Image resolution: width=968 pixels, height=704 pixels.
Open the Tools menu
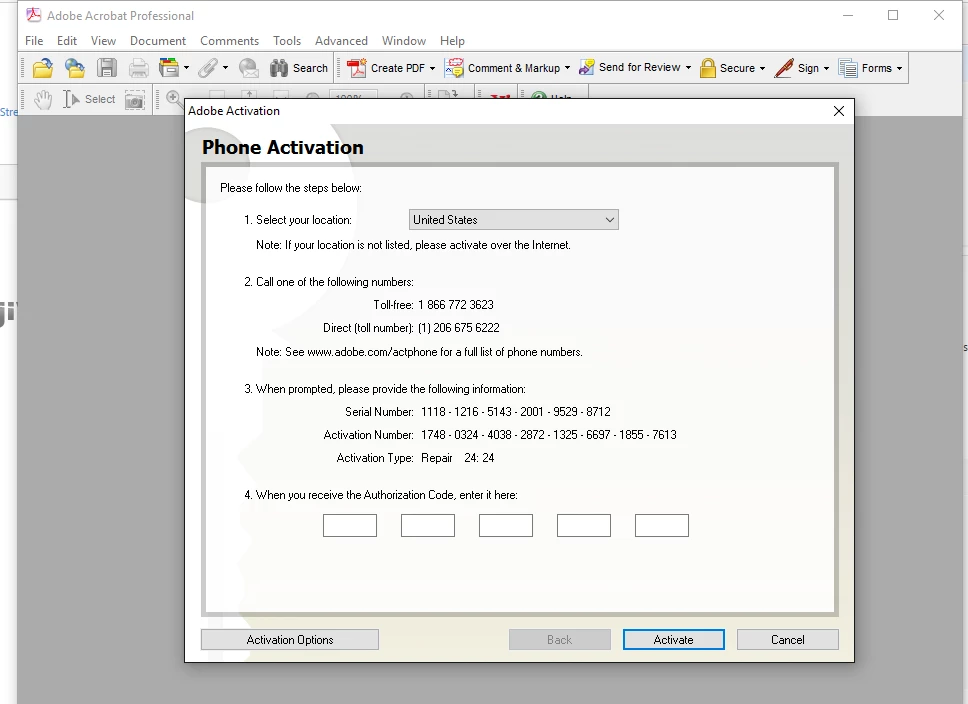[x=287, y=41]
